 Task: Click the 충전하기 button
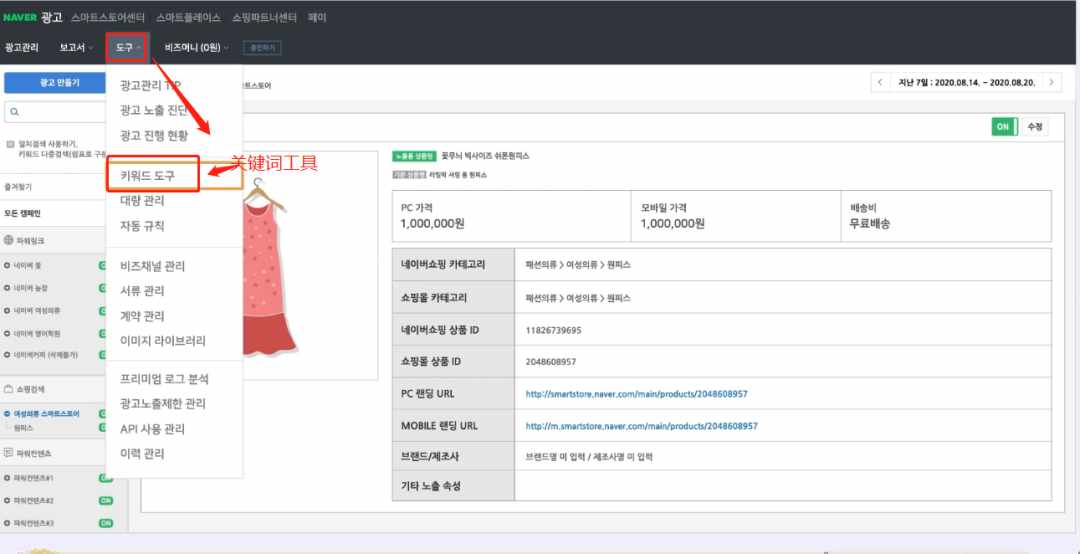(x=262, y=48)
